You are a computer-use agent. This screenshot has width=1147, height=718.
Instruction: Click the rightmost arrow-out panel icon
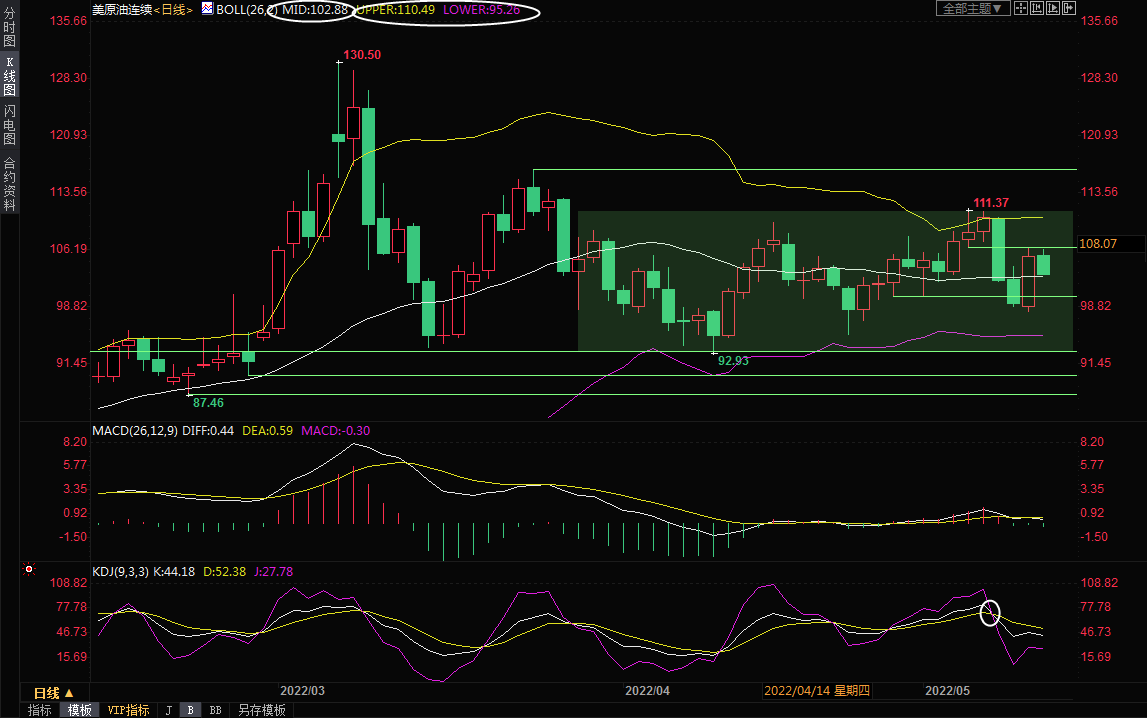(1069, 8)
